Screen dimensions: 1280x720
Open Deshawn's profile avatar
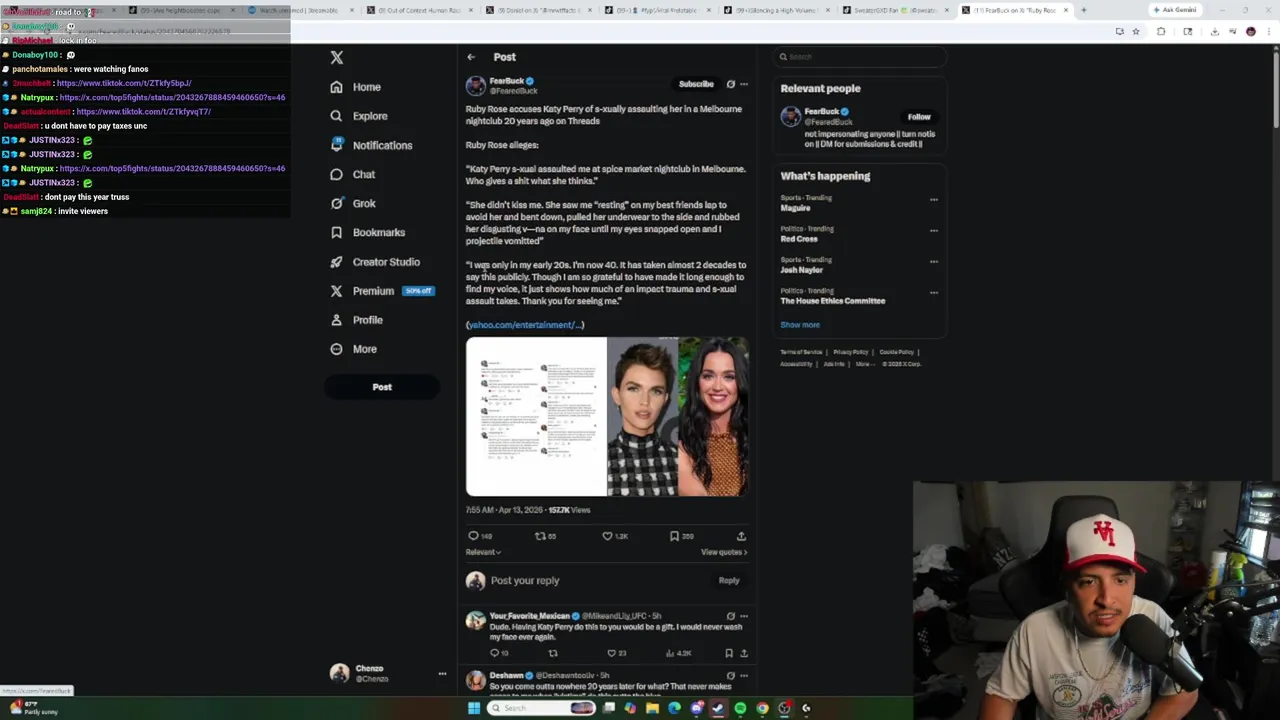tap(475, 681)
